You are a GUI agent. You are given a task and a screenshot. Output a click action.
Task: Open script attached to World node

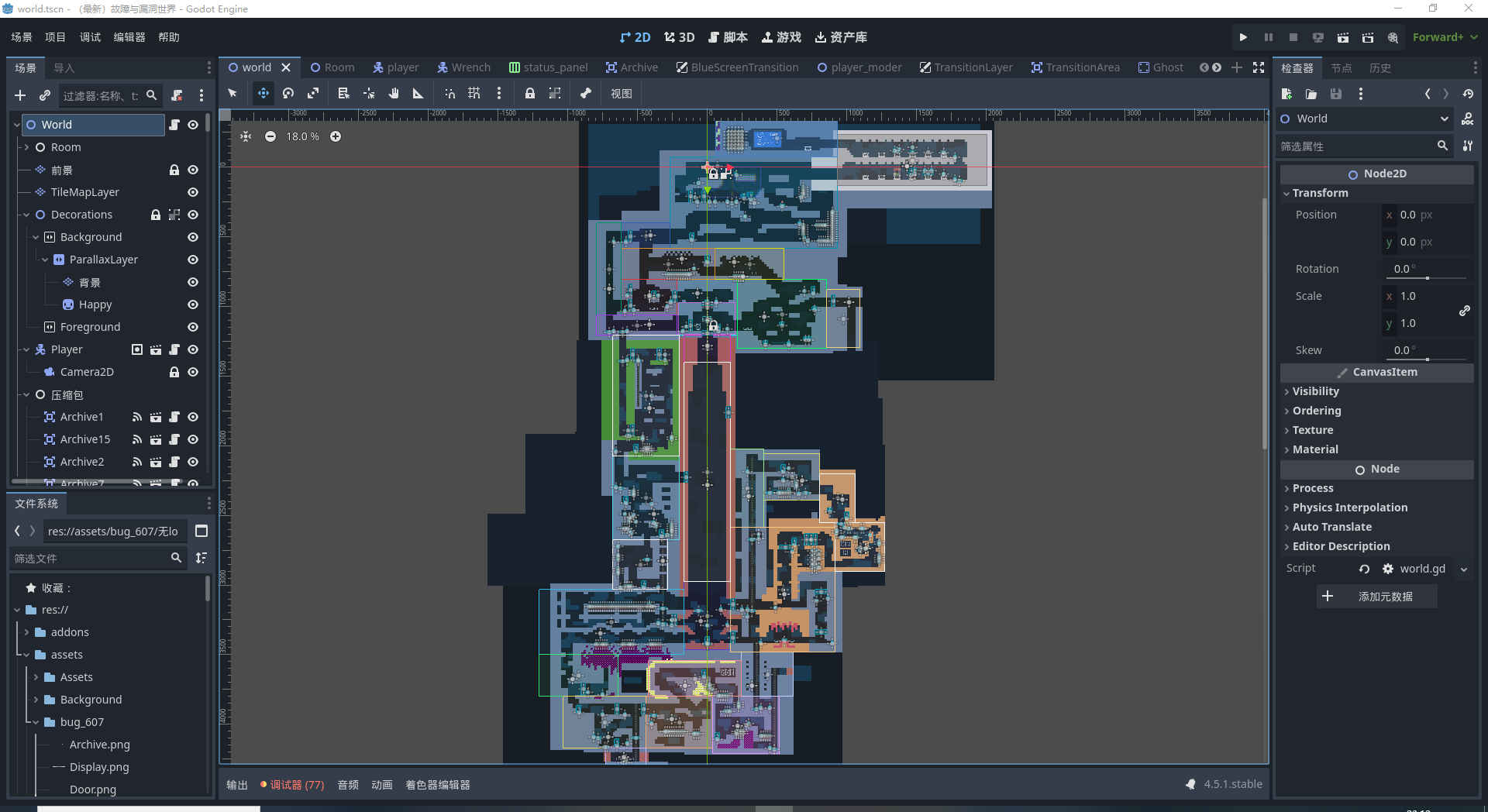pos(174,125)
